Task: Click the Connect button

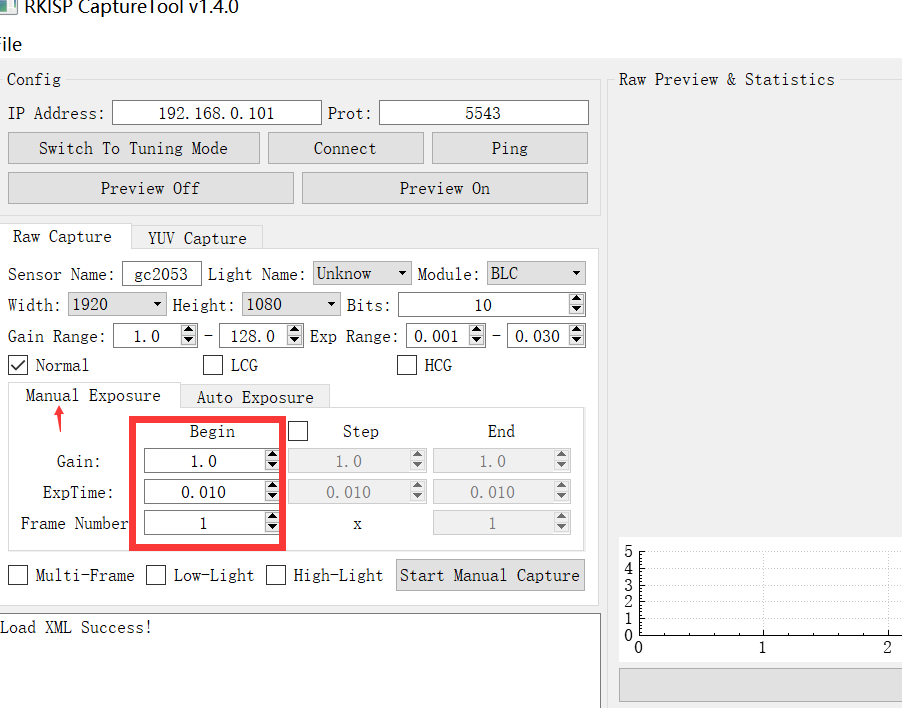Action: coord(345,148)
